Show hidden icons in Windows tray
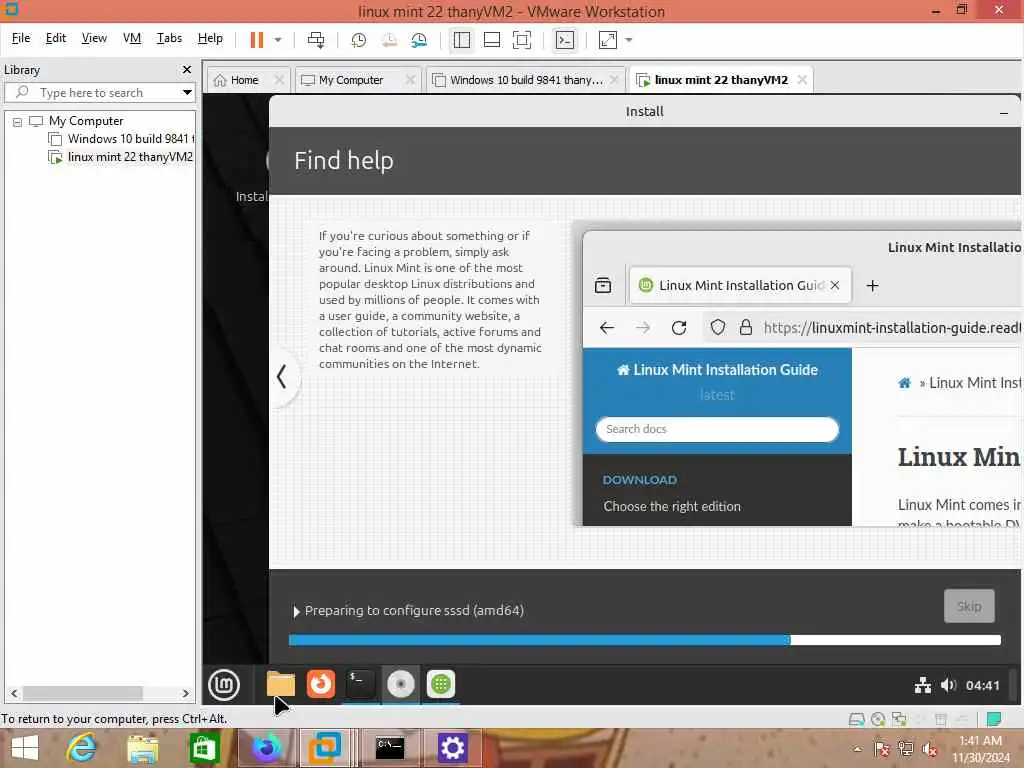The image size is (1024, 768). pos(858,749)
